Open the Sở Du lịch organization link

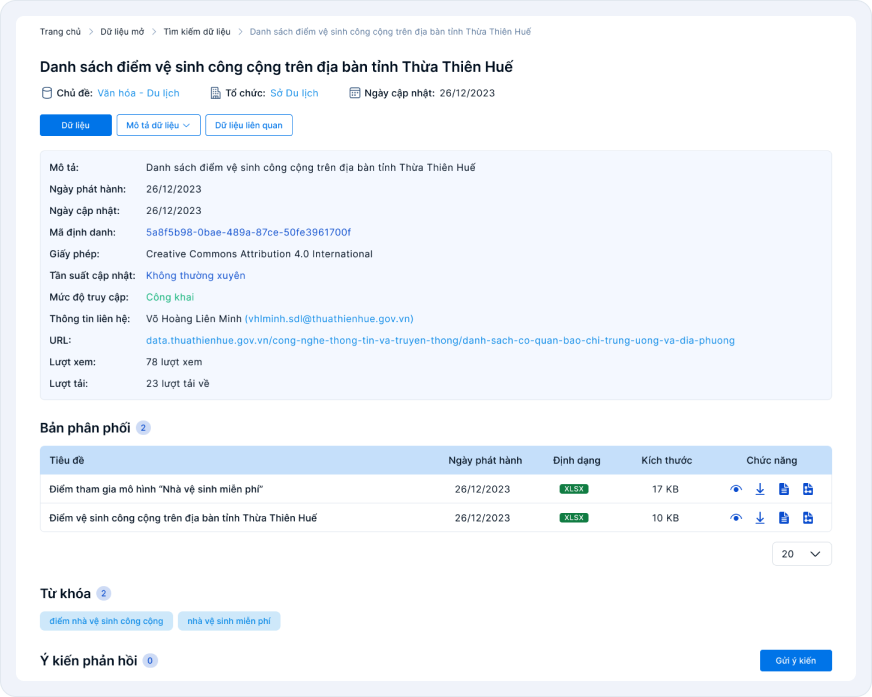(294, 93)
